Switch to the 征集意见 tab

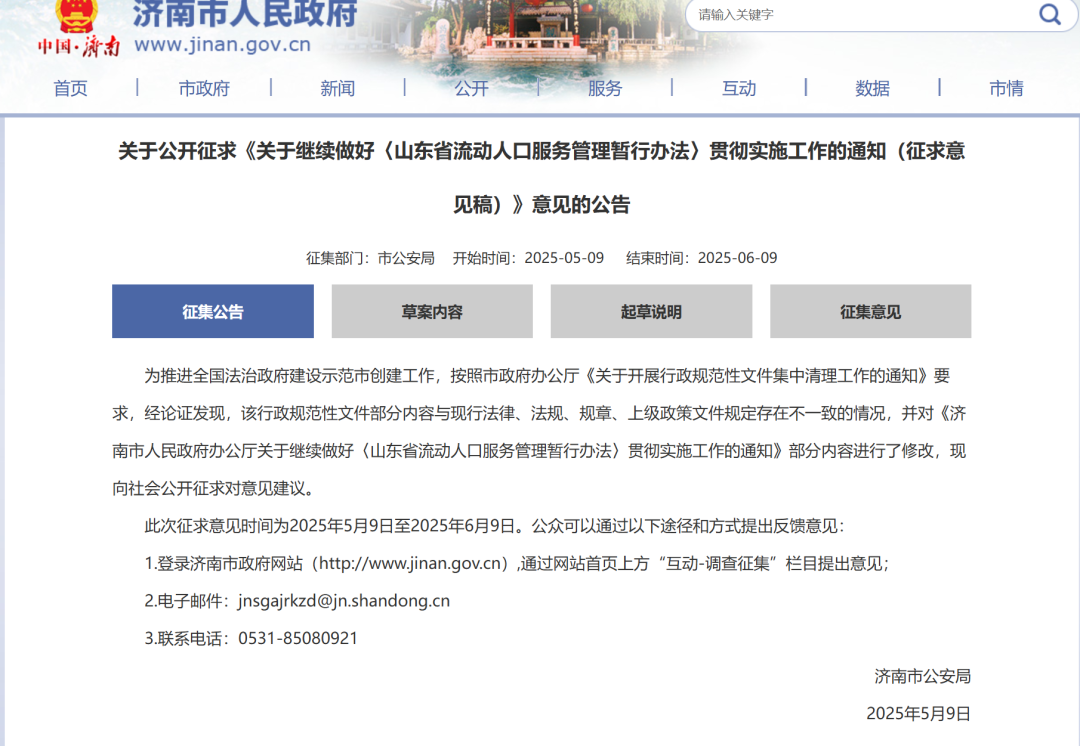871,311
